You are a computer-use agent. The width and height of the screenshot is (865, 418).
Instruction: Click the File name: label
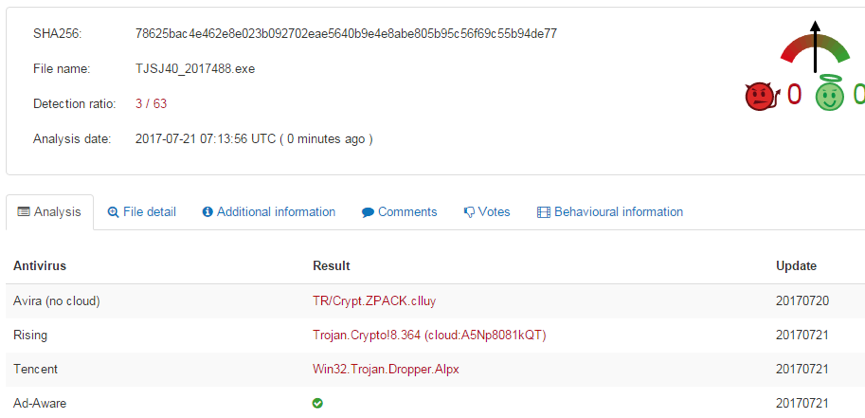62,69
